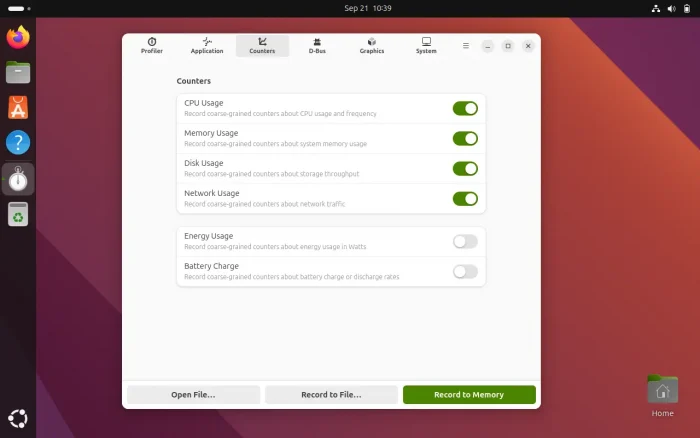Open the Files app in the dock

pyautogui.click(x=18, y=72)
